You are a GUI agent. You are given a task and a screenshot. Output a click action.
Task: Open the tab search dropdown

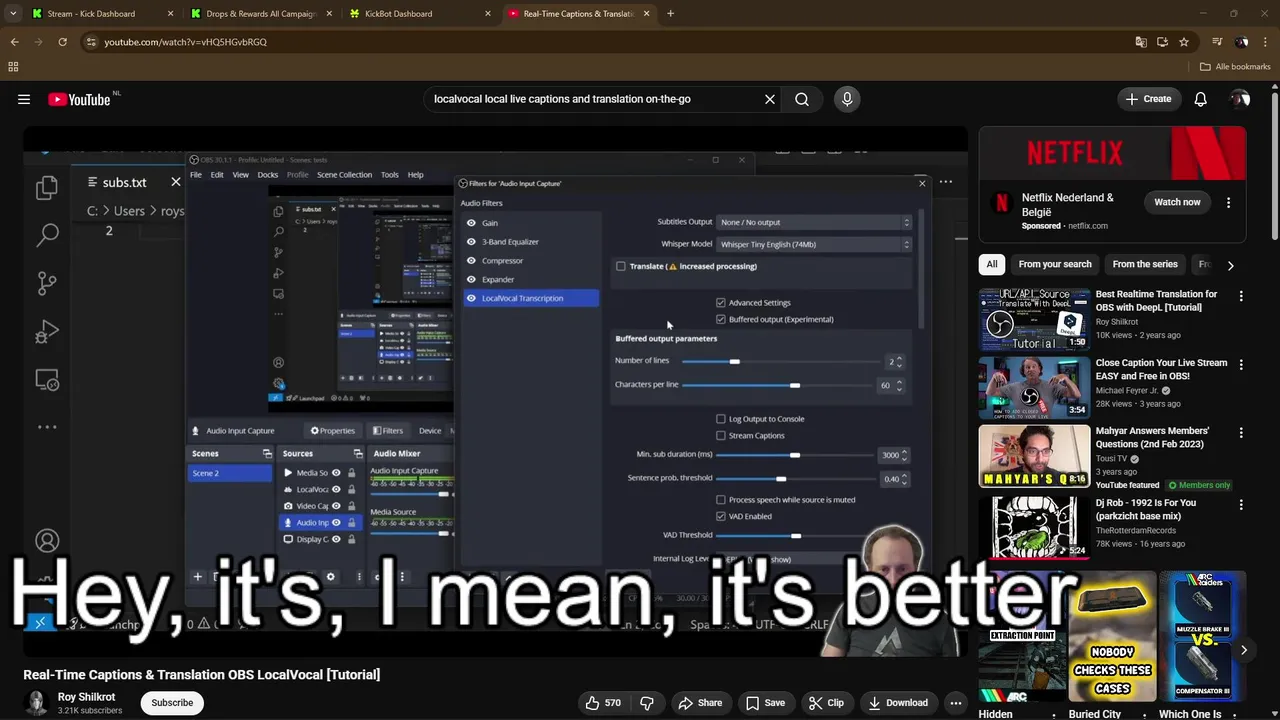(x=13, y=14)
